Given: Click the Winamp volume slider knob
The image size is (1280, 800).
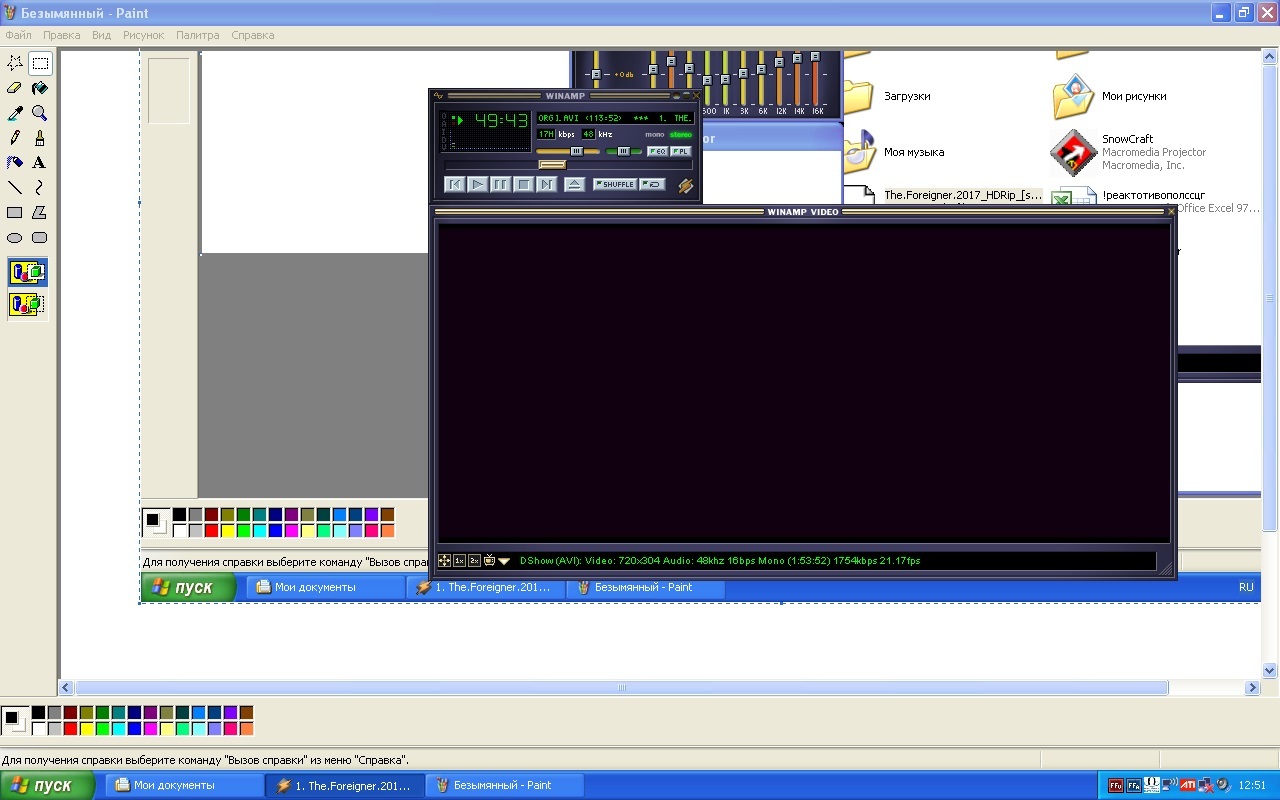Looking at the screenshot, I should (577, 151).
